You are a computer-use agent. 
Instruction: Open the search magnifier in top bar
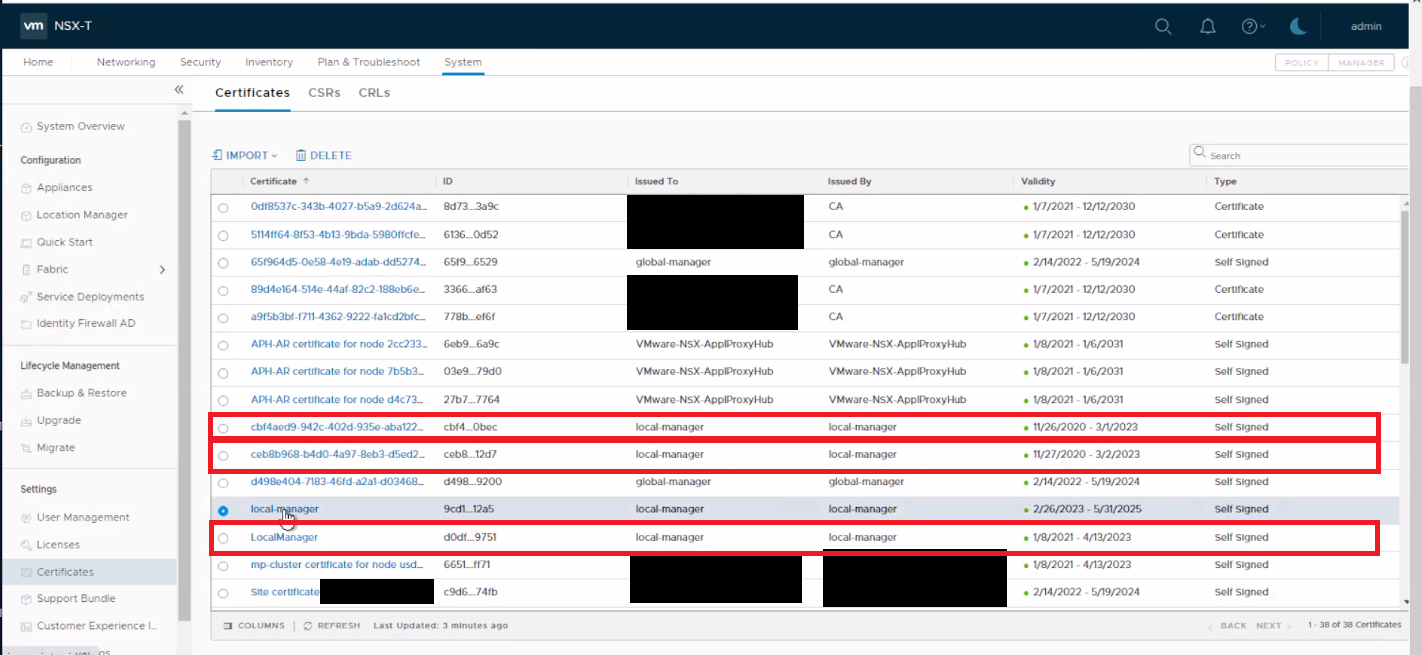1163,26
